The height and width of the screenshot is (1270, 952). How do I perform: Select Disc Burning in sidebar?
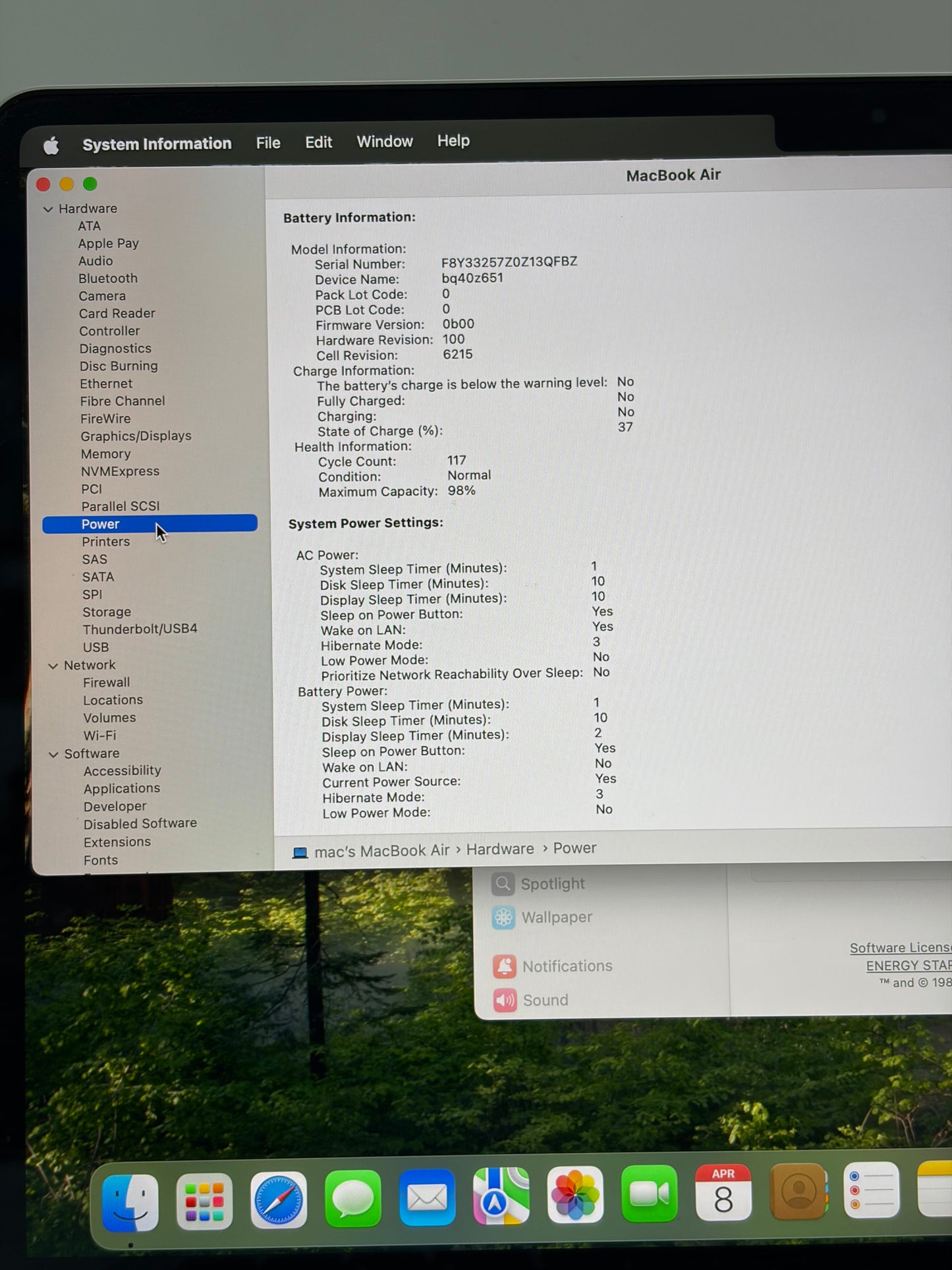(119, 366)
